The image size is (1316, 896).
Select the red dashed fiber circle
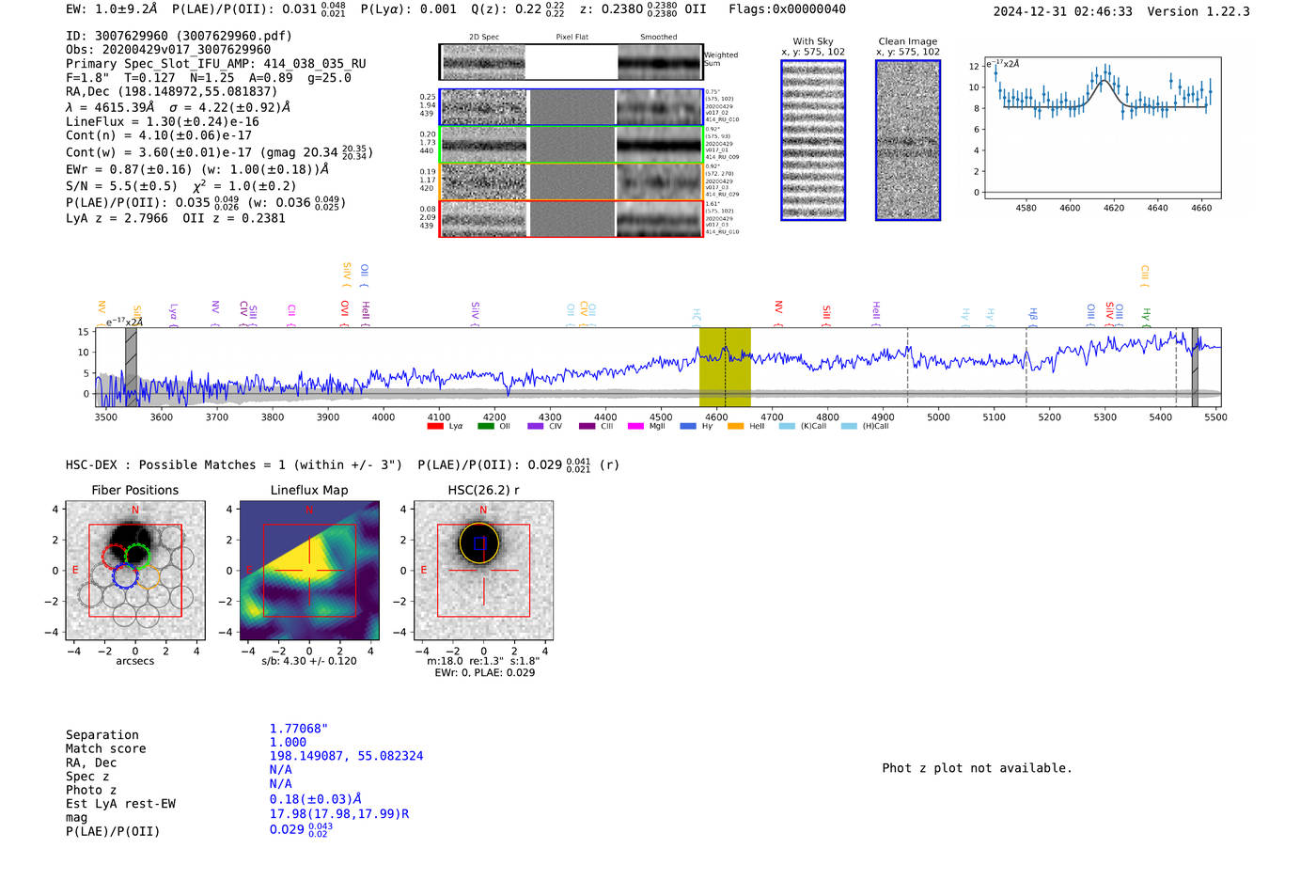click(114, 557)
